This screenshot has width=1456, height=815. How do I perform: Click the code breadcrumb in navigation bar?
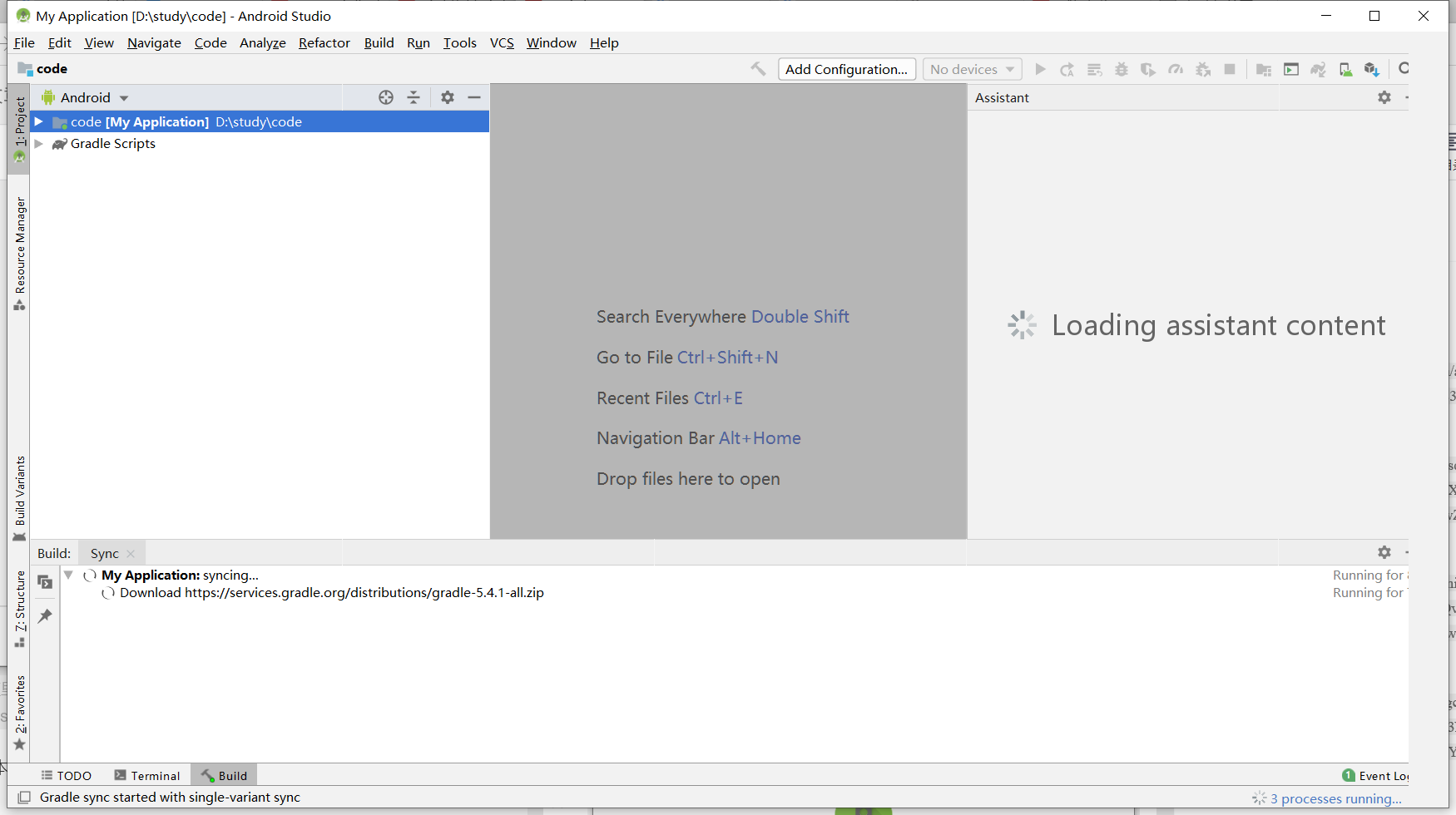pos(42,69)
